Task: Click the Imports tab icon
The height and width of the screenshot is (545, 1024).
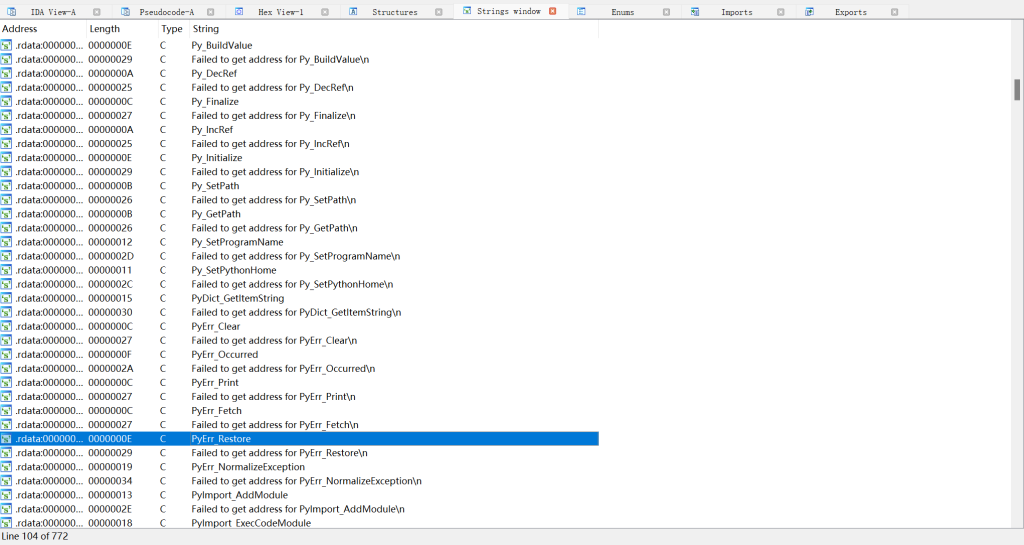Action: point(695,12)
